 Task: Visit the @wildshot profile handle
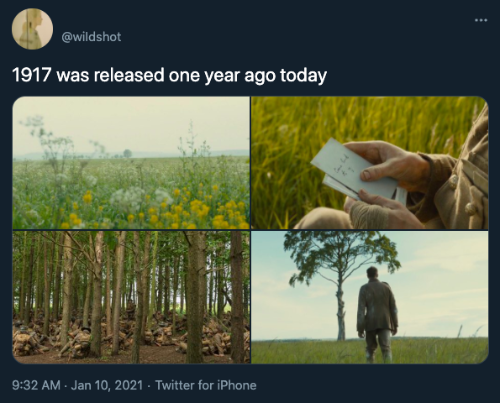click(91, 37)
